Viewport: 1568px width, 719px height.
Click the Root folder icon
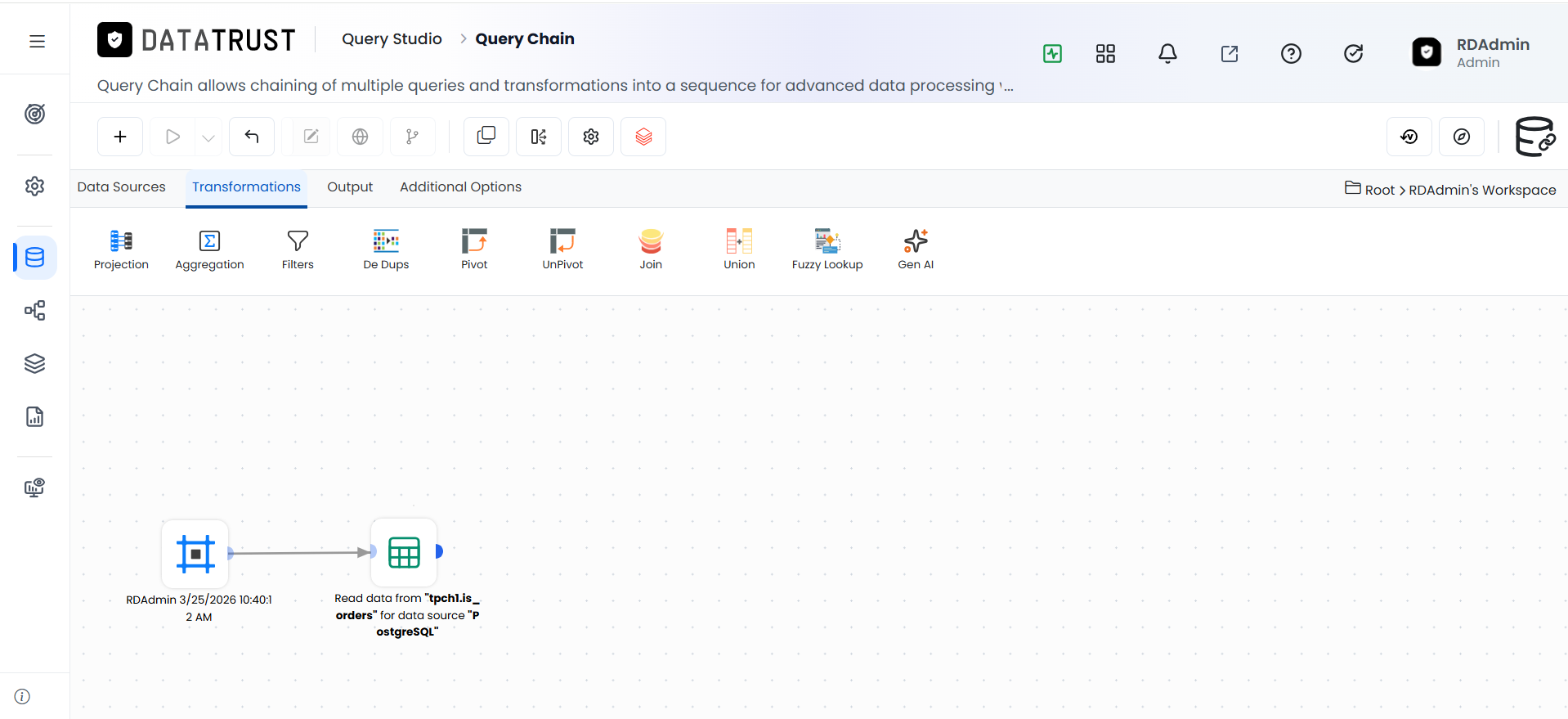pyautogui.click(x=1353, y=188)
